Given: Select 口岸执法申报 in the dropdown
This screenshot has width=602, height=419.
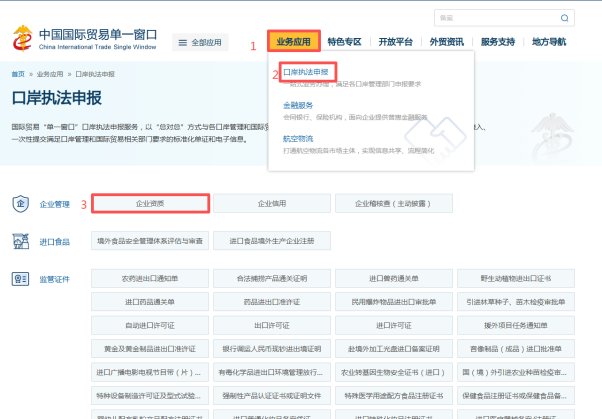Looking at the screenshot, I should [x=306, y=72].
